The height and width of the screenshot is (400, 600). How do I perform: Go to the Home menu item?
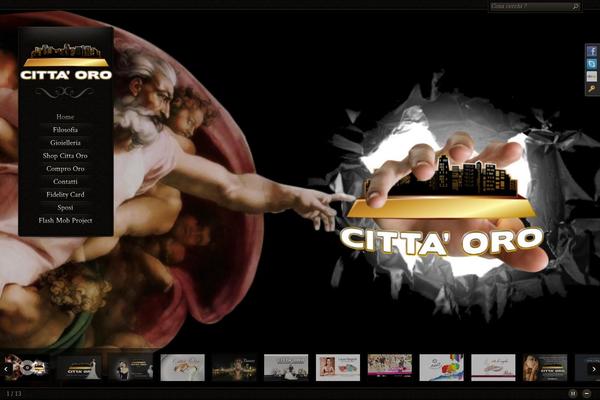click(x=65, y=117)
